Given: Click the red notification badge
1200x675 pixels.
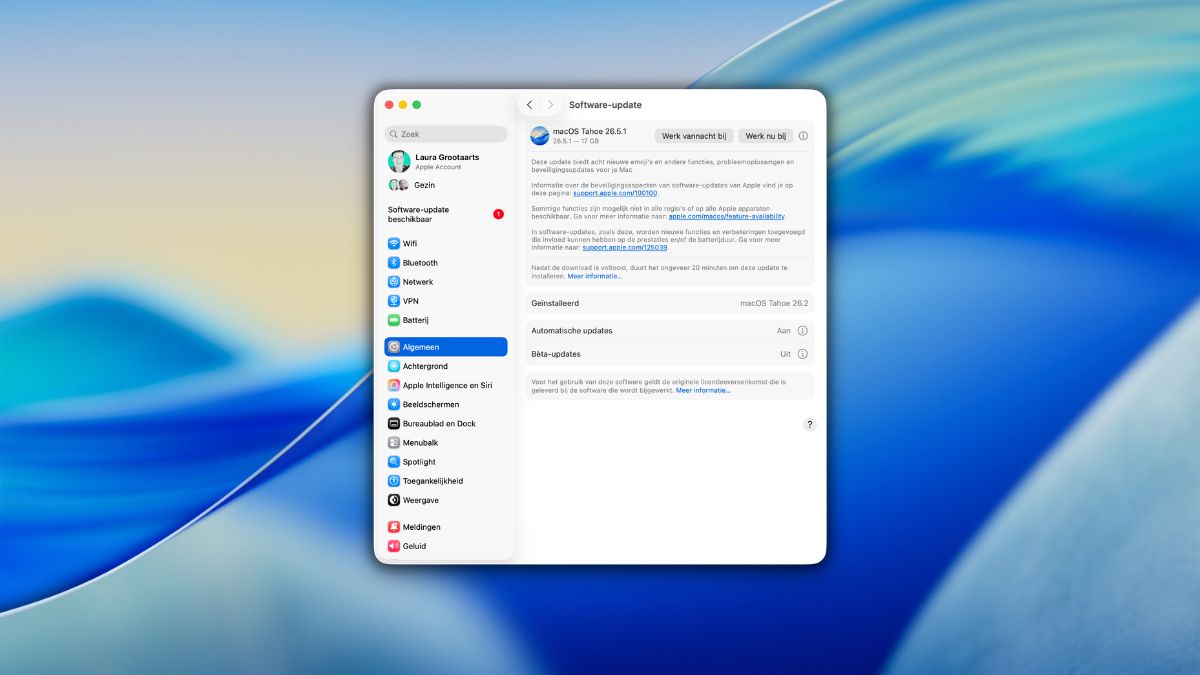Looking at the screenshot, I should coord(498,214).
